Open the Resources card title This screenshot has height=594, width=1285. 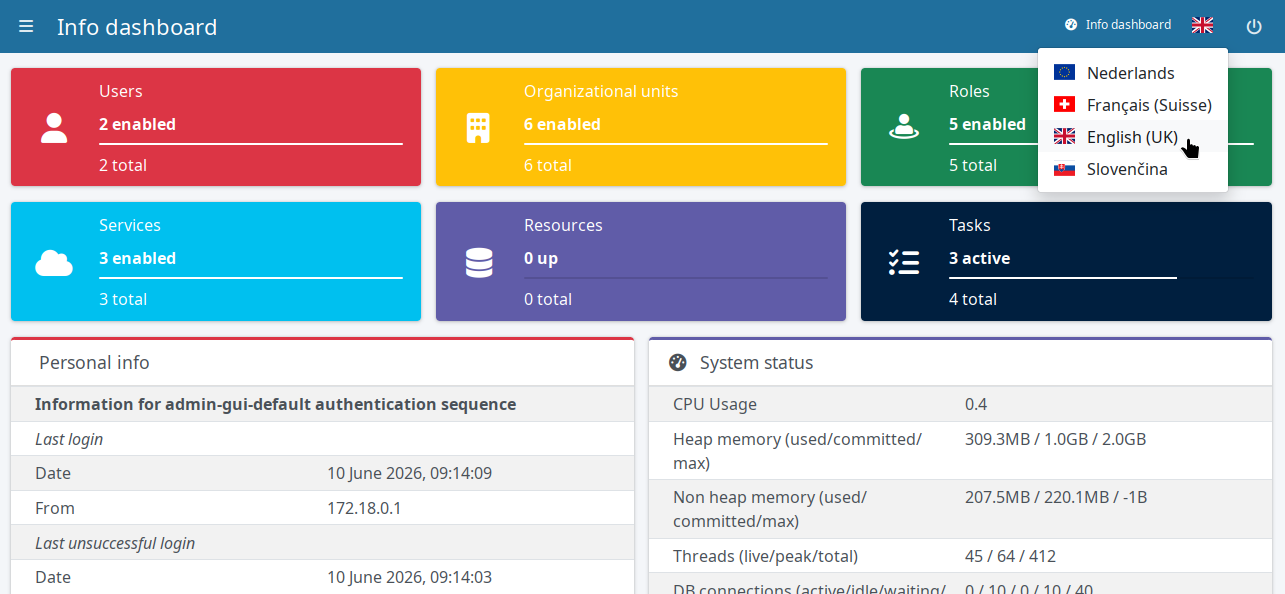[563, 225]
